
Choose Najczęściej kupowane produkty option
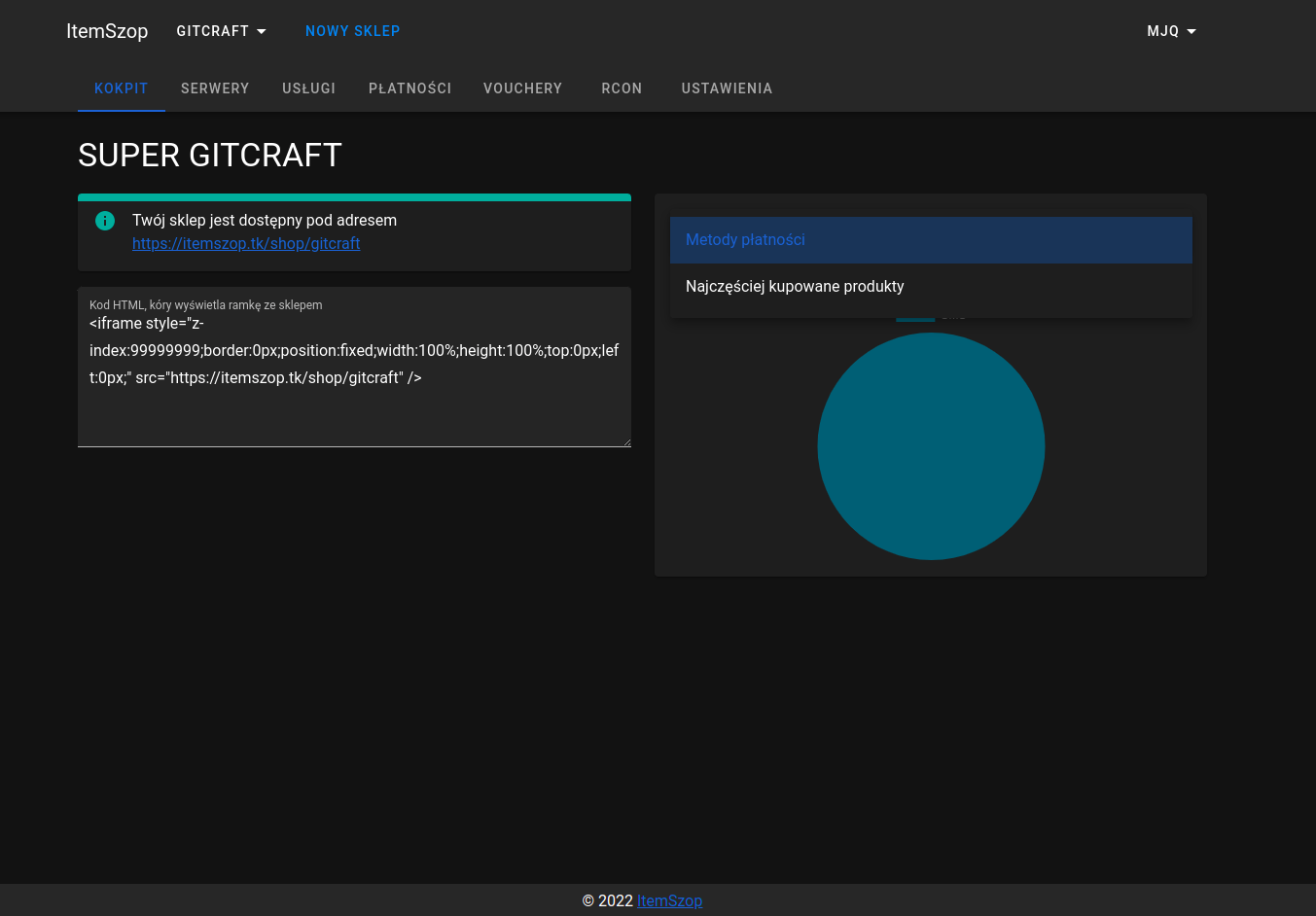tap(931, 287)
